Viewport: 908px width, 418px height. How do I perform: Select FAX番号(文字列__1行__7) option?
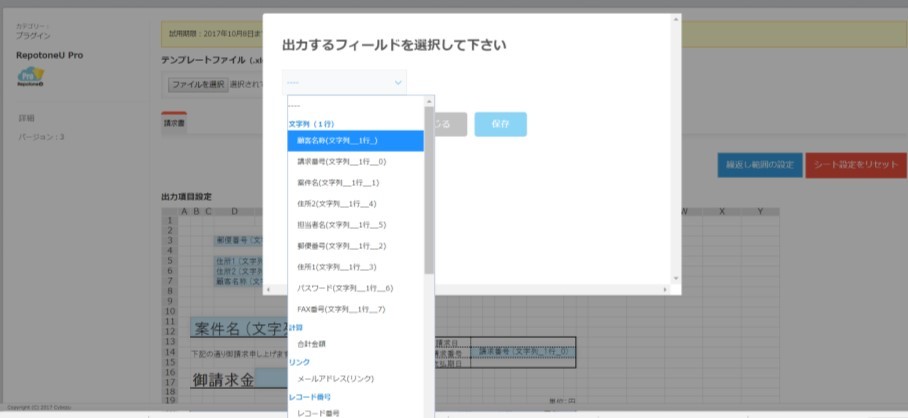pyautogui.click(x=356, y=309)
